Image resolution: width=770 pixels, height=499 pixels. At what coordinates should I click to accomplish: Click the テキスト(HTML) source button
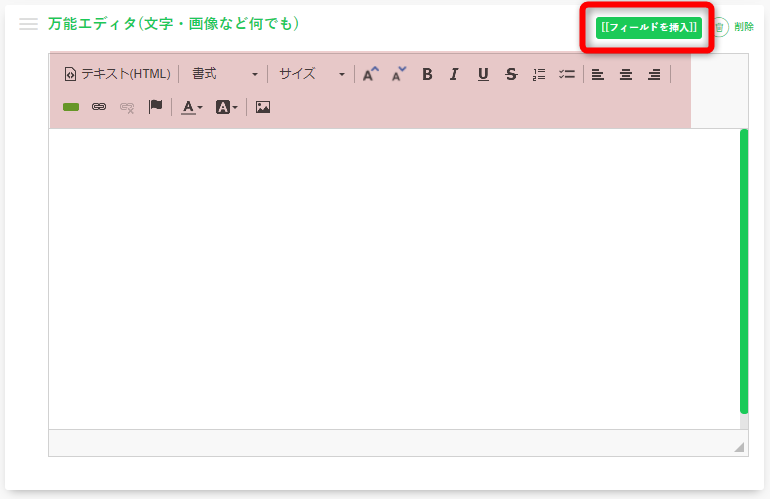[x=117, y=74]
